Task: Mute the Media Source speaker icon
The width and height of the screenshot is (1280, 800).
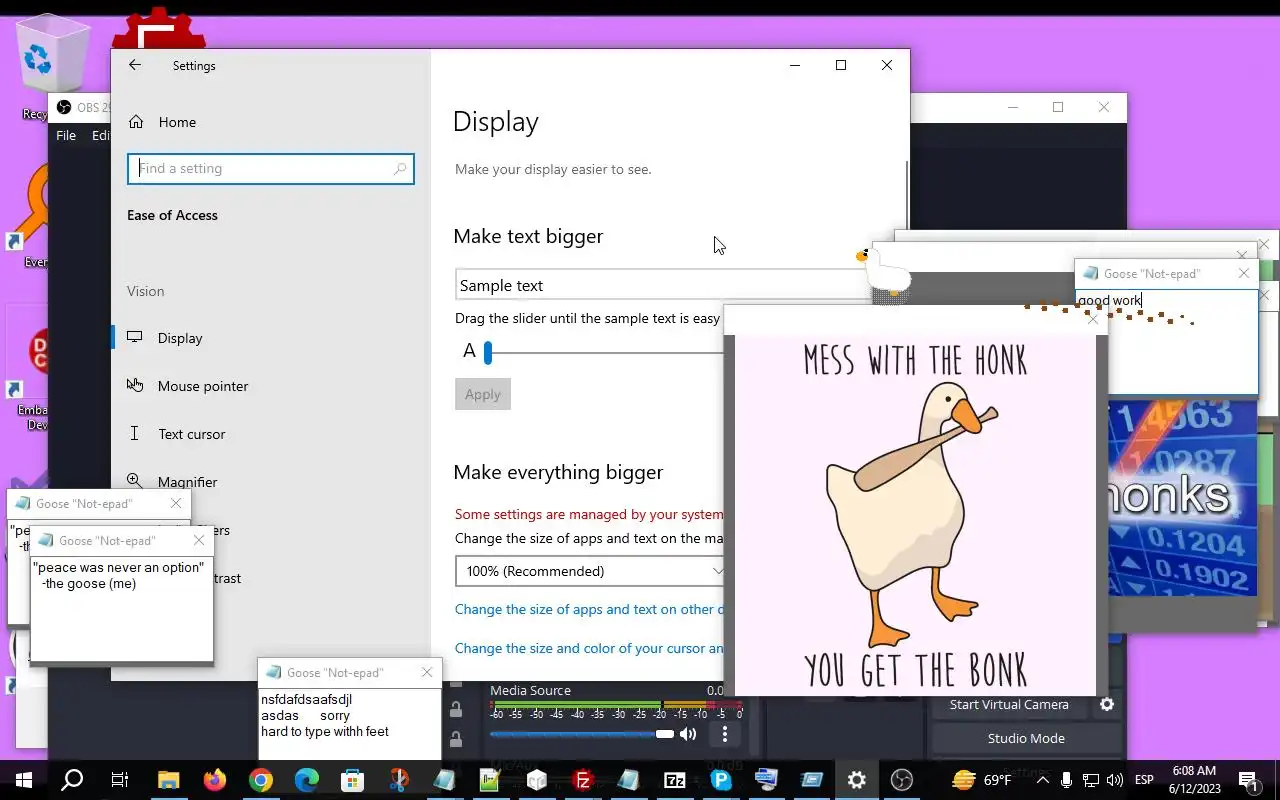Action: [688, 734]
